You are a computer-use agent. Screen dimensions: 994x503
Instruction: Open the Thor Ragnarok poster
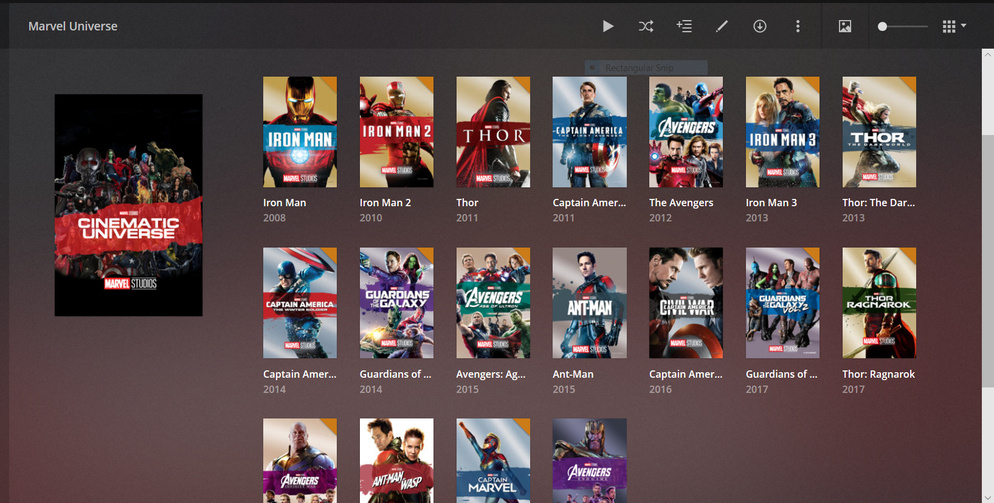pyautogui.click(x=879, y=303)
